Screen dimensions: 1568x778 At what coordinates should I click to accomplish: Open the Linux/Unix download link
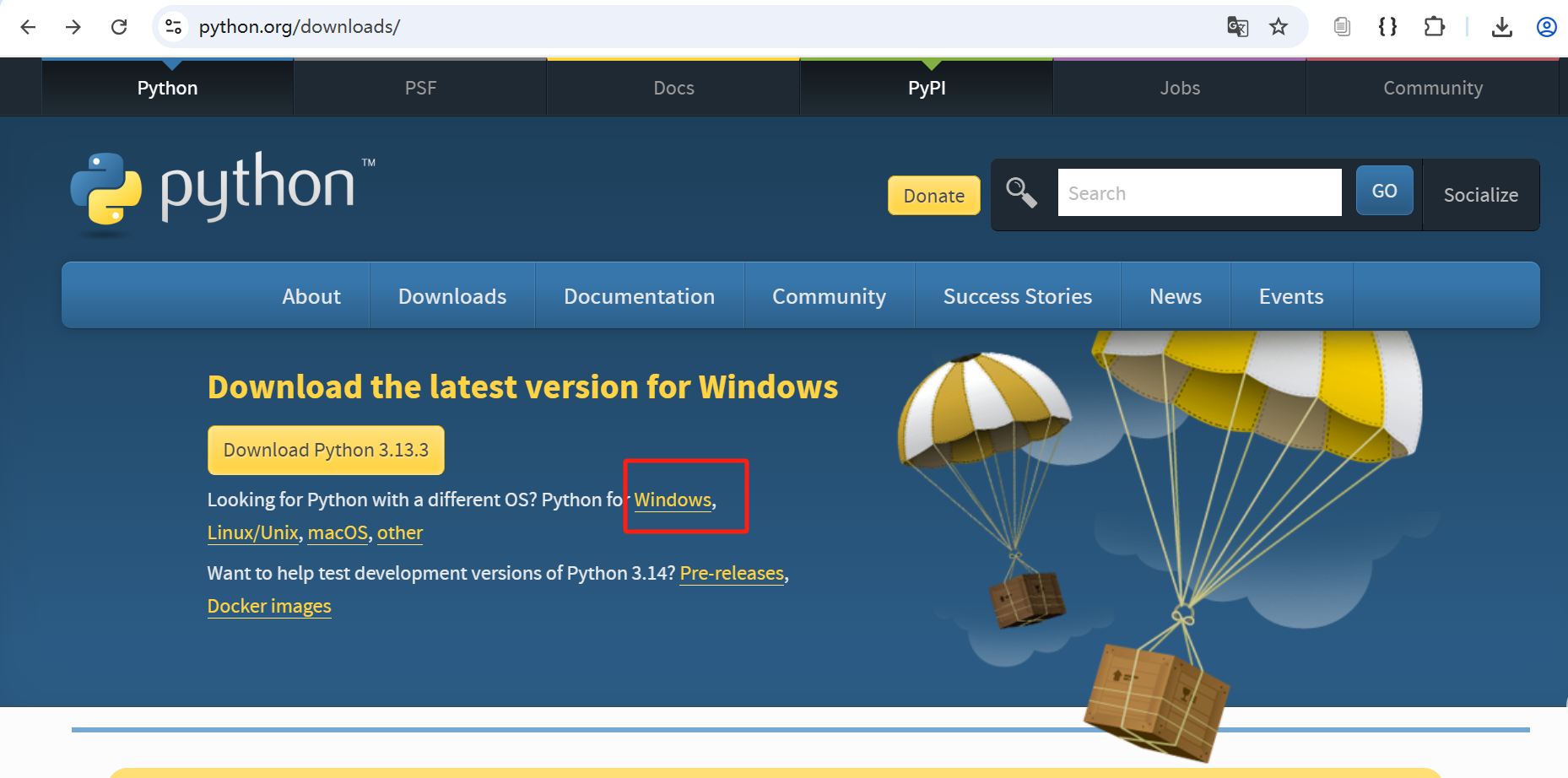[x=253, y=532]
